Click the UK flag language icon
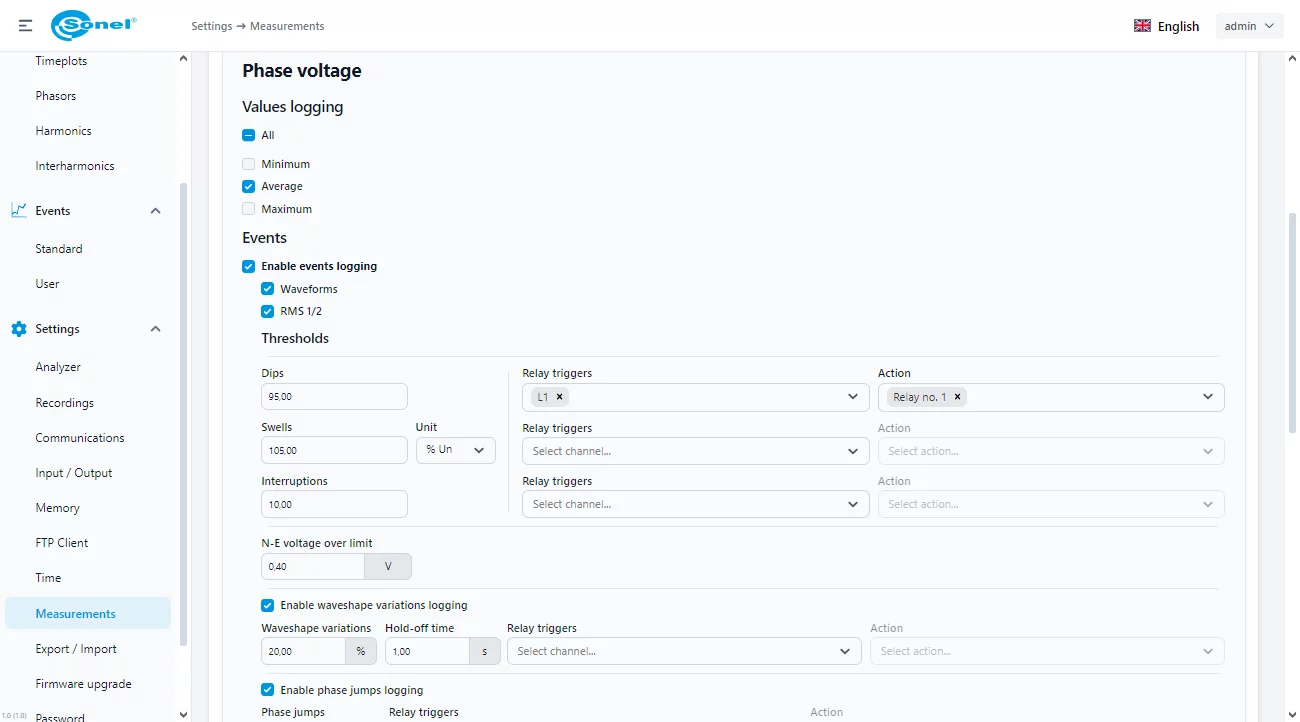 pyautogui.click(x=1142, y=26)
